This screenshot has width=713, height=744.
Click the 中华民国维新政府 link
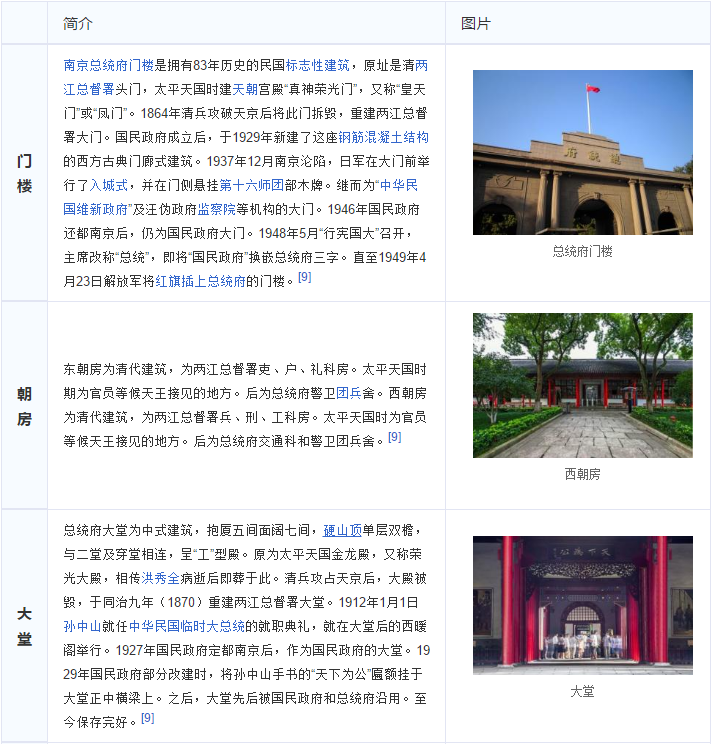[x=96, y=209]
